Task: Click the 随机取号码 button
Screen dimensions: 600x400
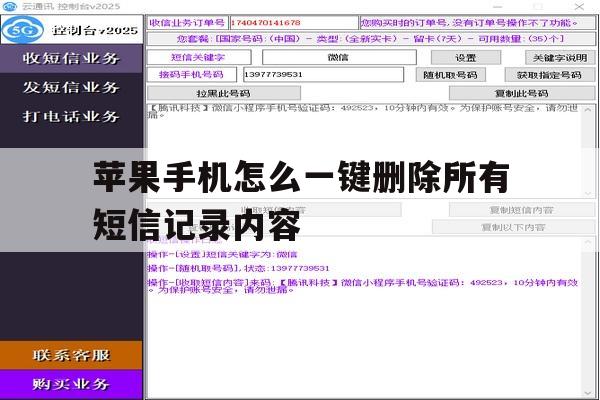Action: pos(450,75)
